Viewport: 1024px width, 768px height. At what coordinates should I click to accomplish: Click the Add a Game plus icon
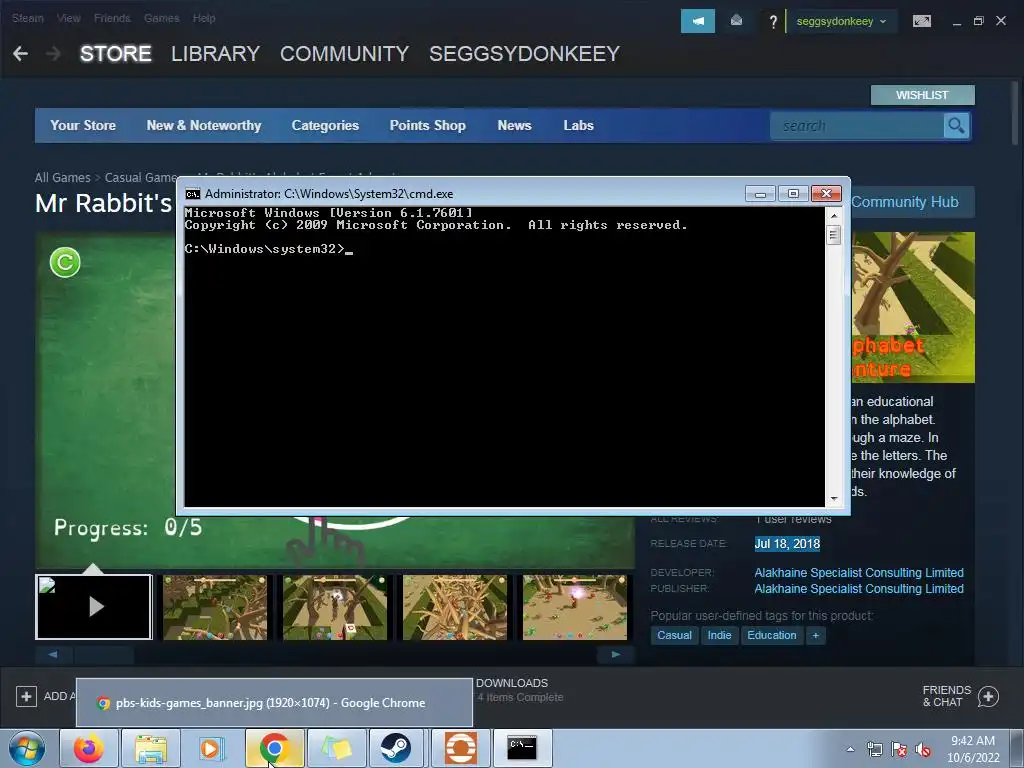(x=26, y=696)
